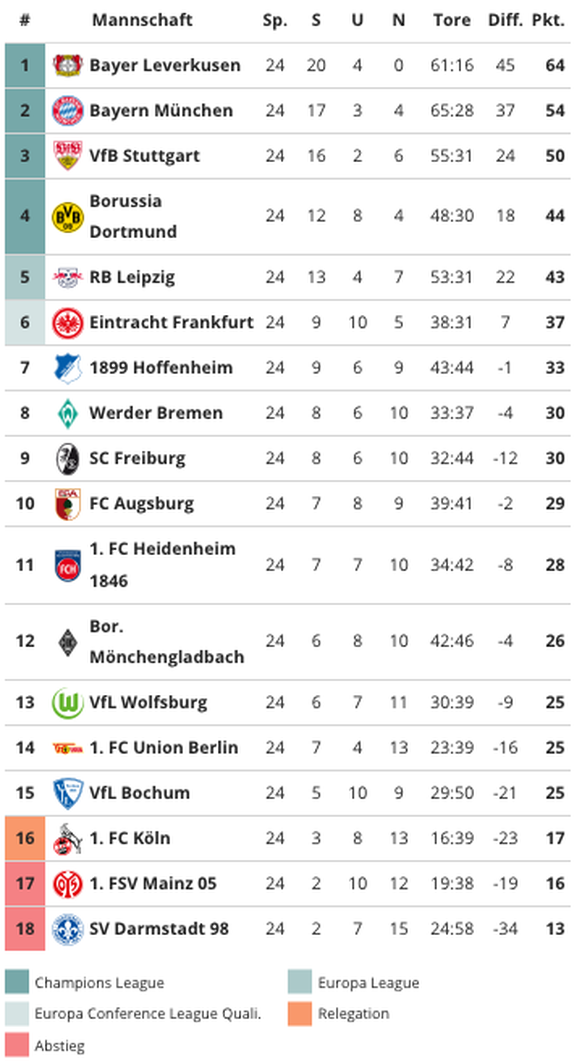Open the RB Leipzig logo
582x1064 pixels.
pos(68,277)
